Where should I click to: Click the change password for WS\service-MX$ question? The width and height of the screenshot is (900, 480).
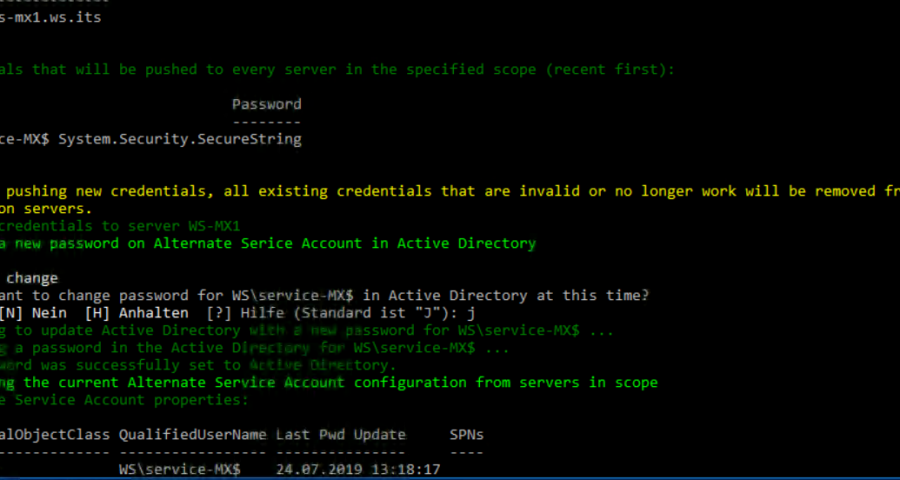click(x=324, y=296)
